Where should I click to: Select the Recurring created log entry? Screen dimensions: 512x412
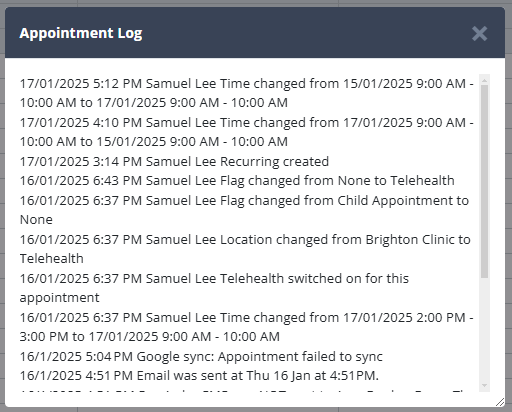[174, 161]
